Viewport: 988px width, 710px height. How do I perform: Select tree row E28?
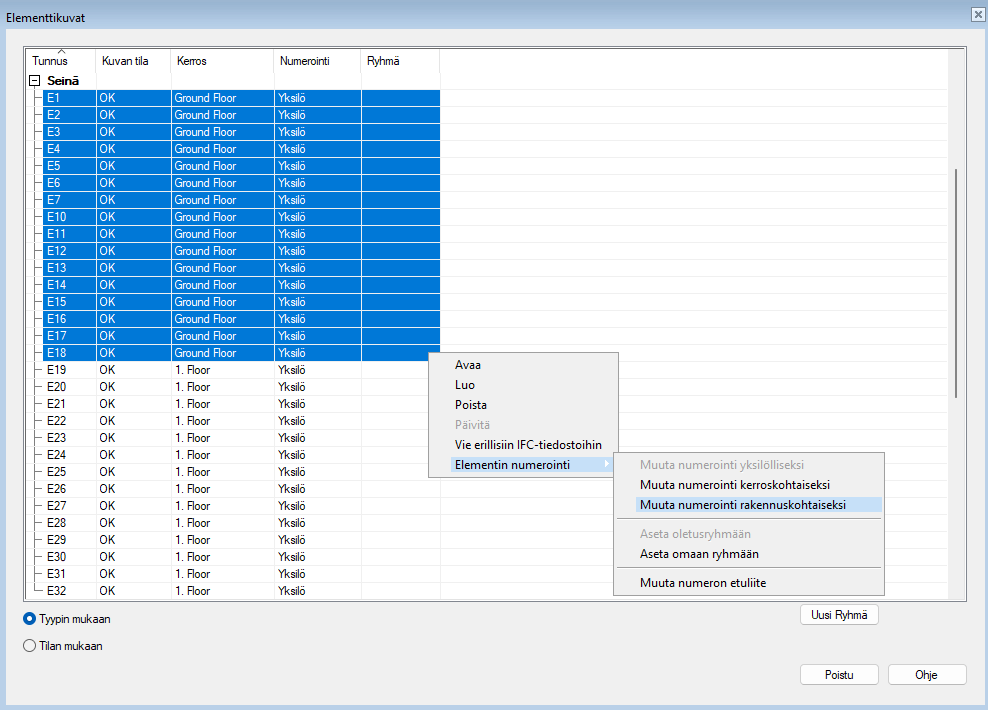click(x=242, y=523)
